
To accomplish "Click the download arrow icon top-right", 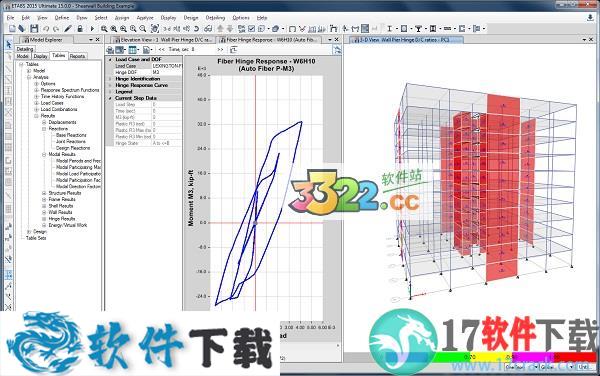I will click(590, 18).
